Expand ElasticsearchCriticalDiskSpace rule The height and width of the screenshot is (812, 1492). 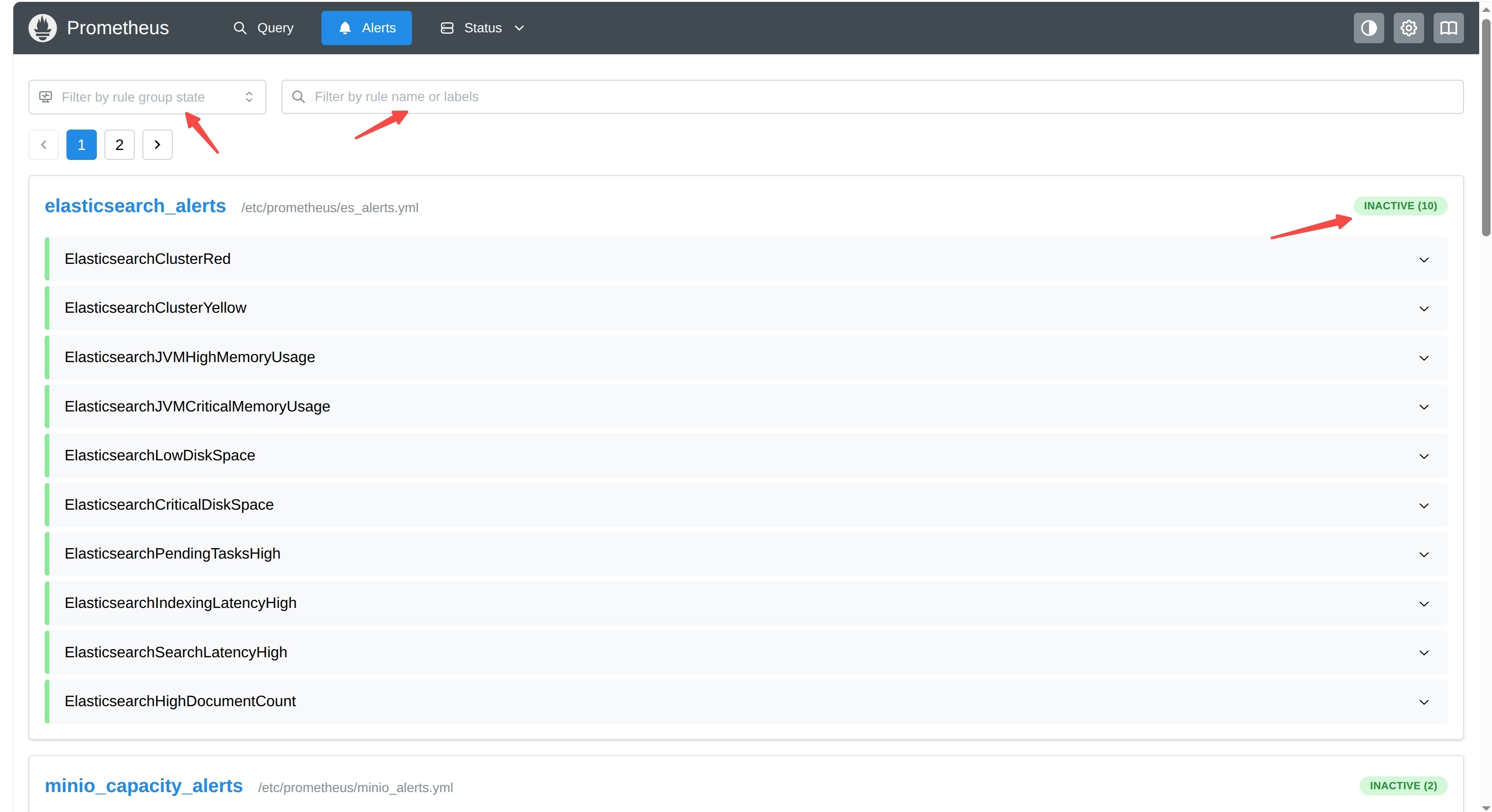pyautogui.click(x=746, y=505)
